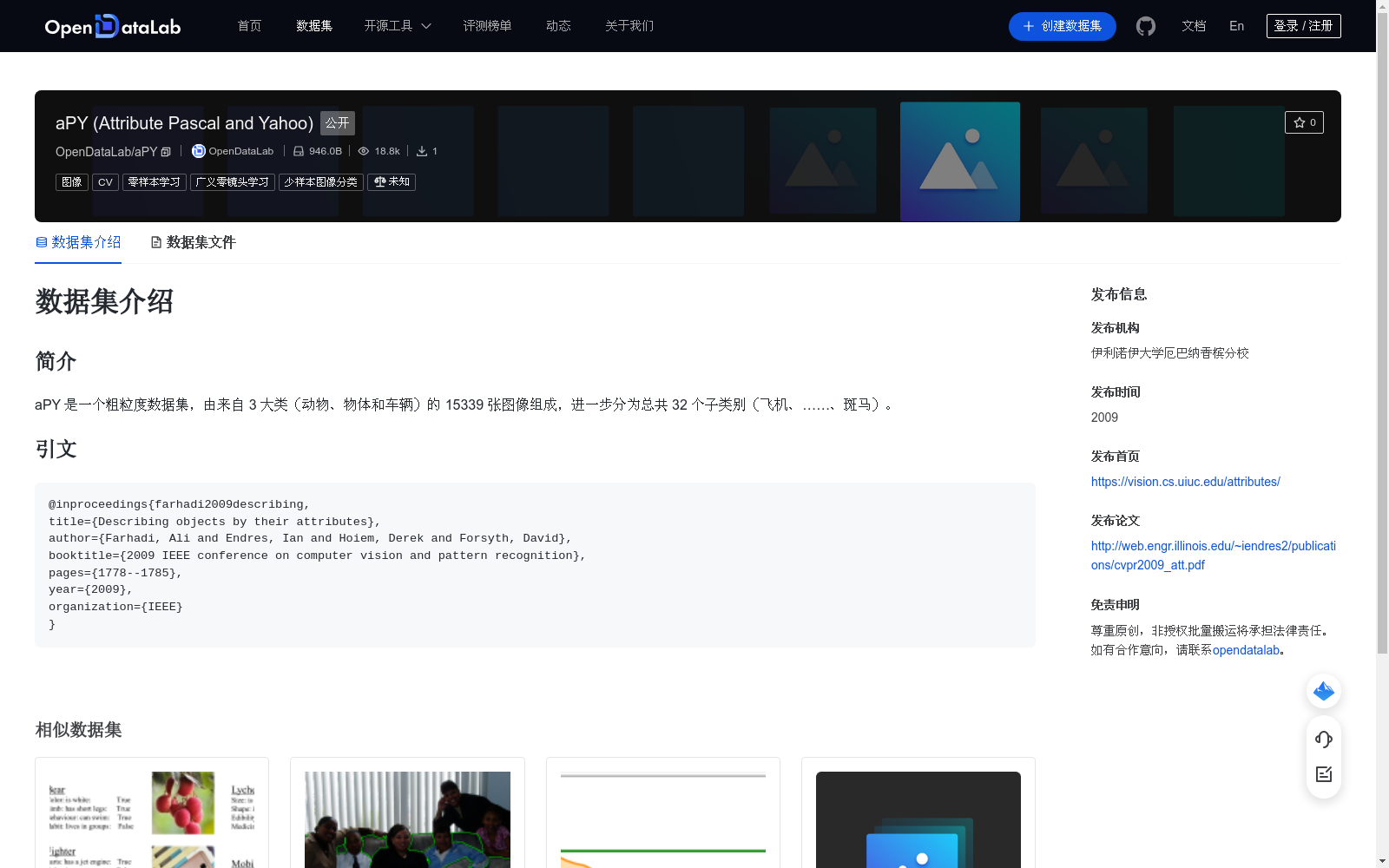Open similar dataset thumbnail with group photo

(407, 819)
